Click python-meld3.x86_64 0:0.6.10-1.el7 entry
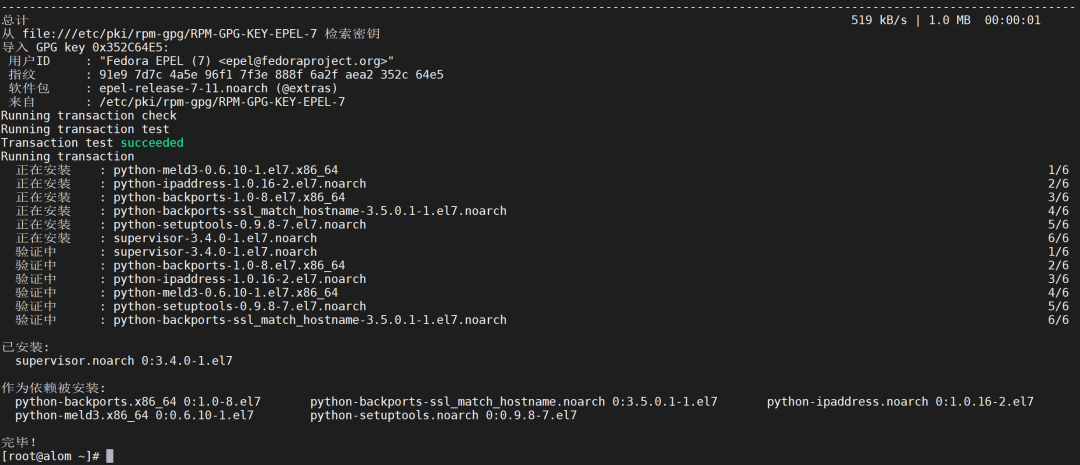 pos(134,415)
